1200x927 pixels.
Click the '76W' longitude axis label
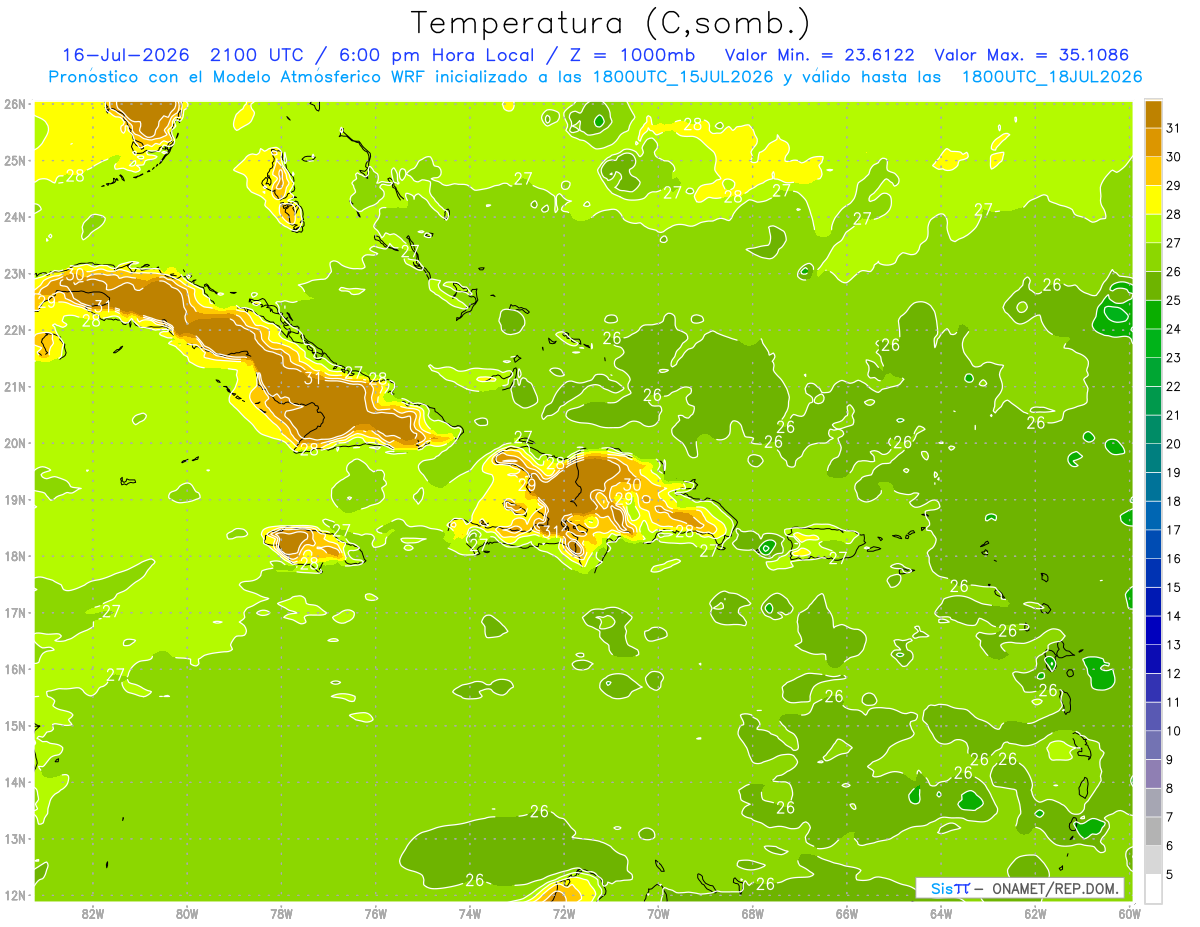376,913
